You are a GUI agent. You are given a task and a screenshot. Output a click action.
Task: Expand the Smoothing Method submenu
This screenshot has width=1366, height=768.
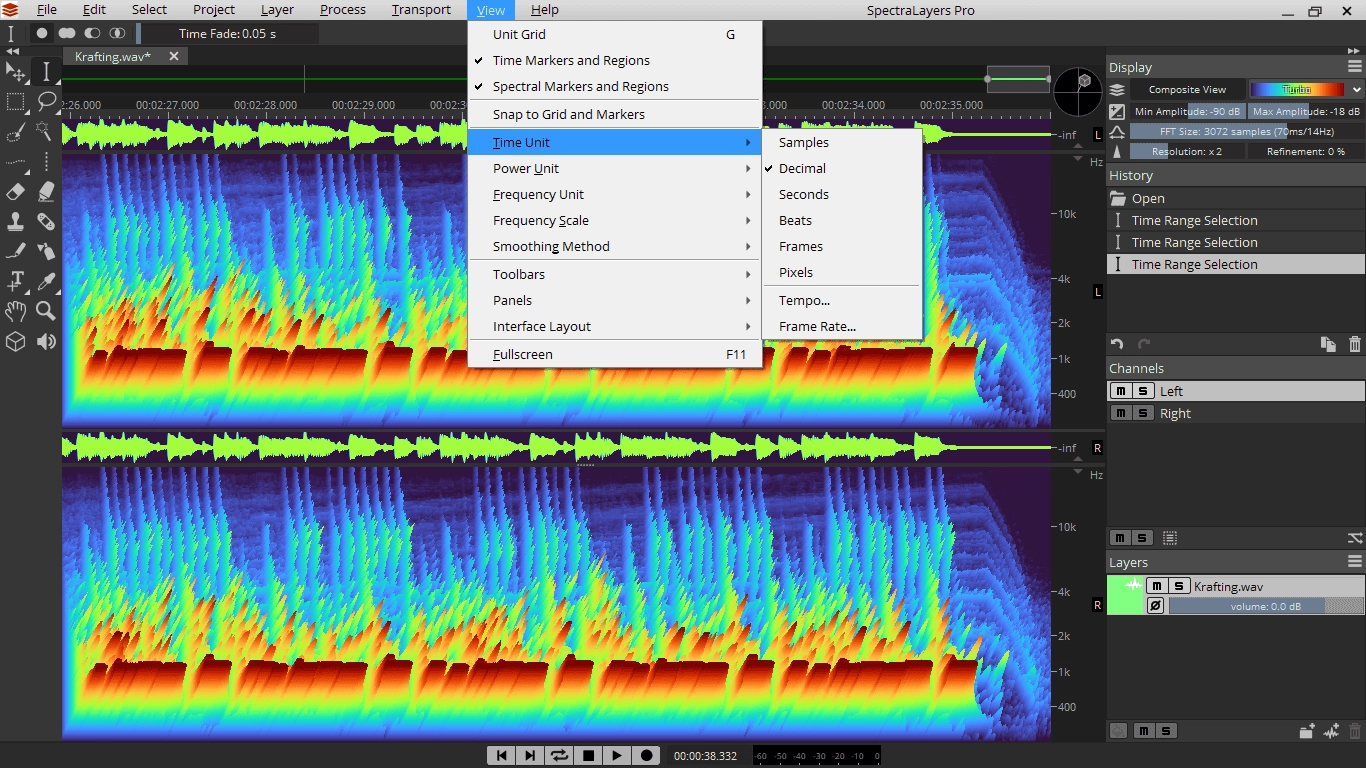pyautogui.click(x=615, y=246)
